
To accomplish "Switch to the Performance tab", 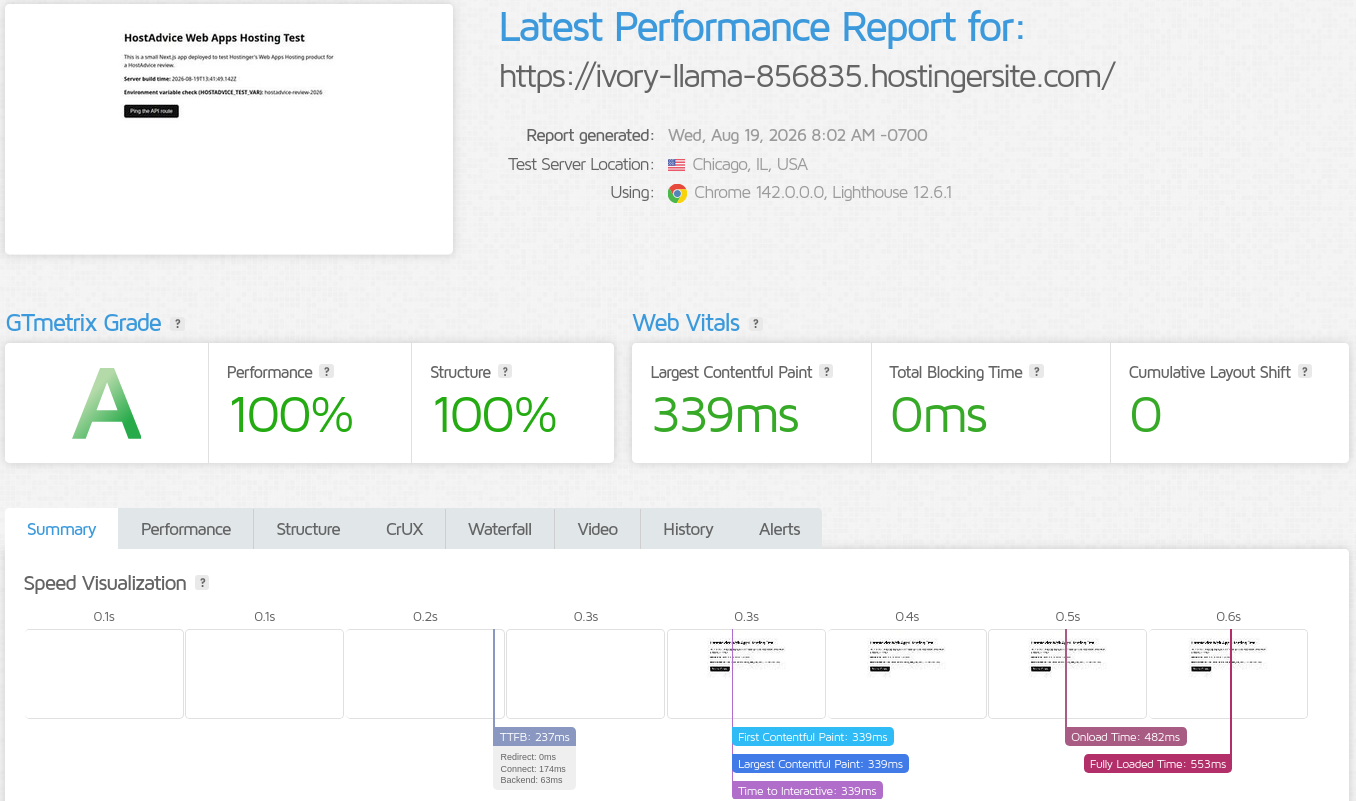I will (x=186, y=529).
